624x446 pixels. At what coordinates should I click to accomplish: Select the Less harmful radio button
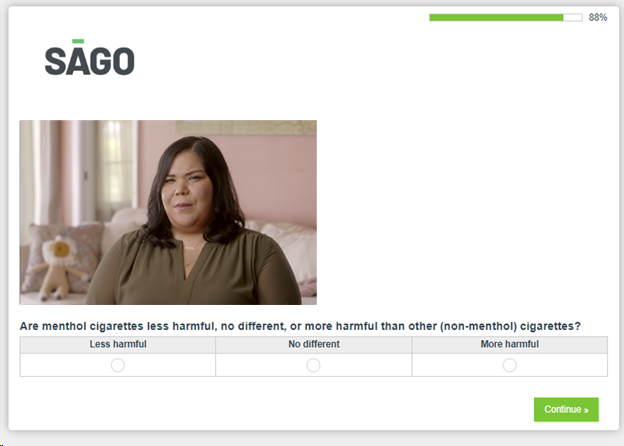coord(118,365)
